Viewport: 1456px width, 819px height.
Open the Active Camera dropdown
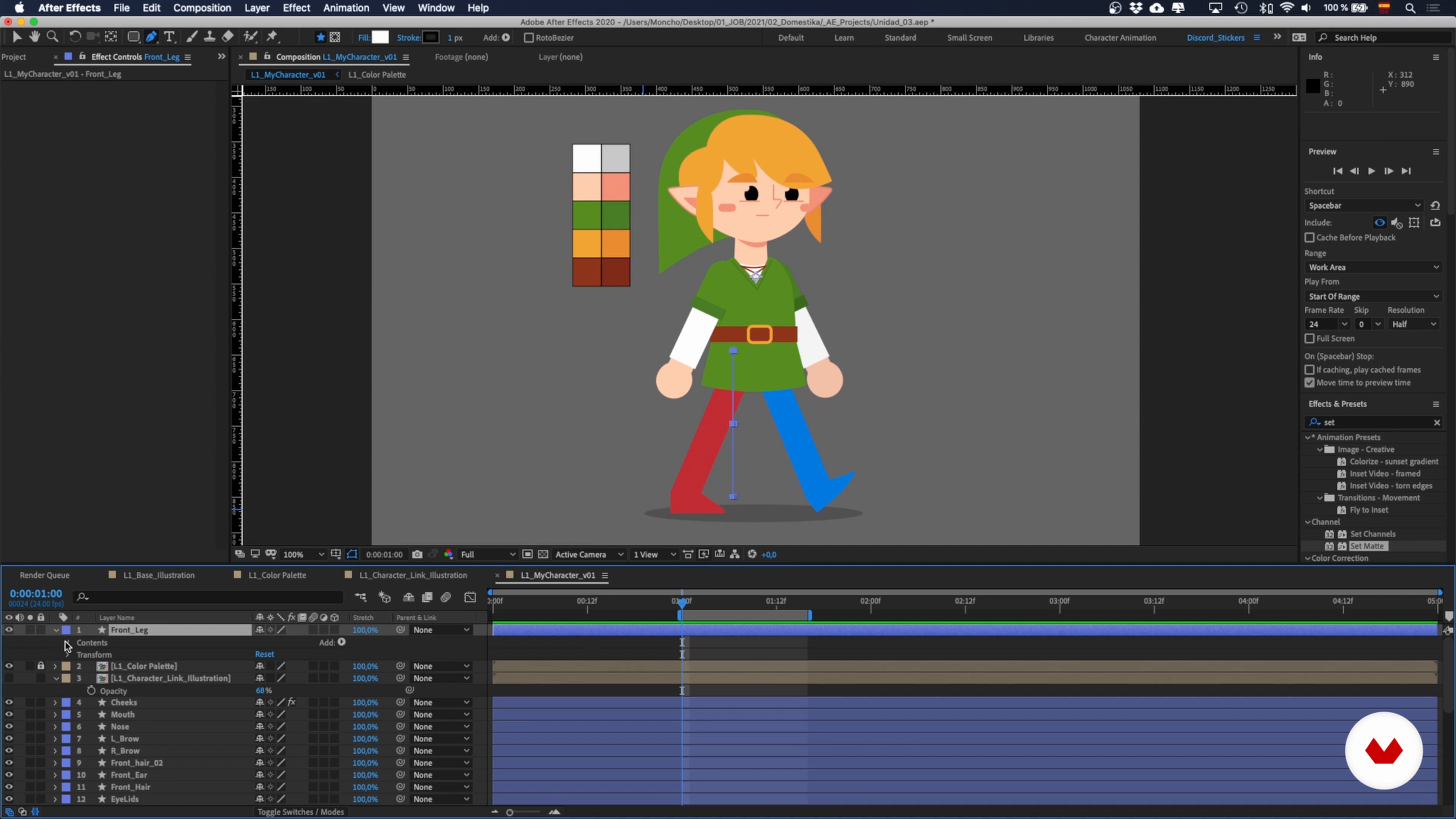(589, 554)
